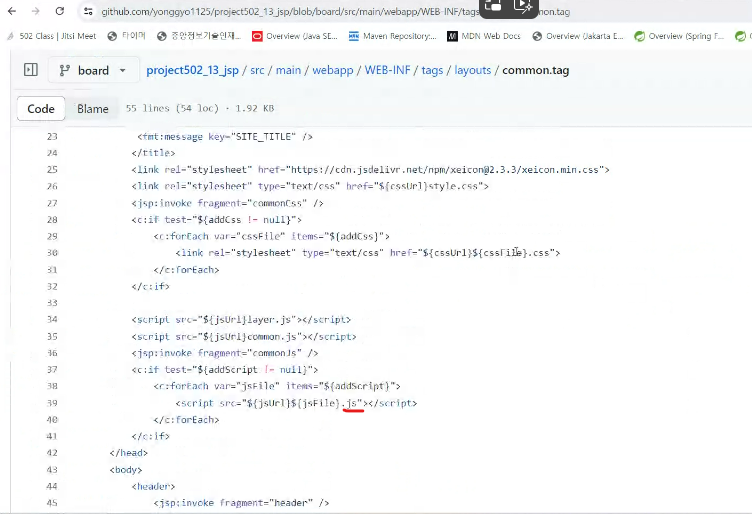
Task: Click the jsp:invoke header fragment line
Action: click(x=241, y=502)
